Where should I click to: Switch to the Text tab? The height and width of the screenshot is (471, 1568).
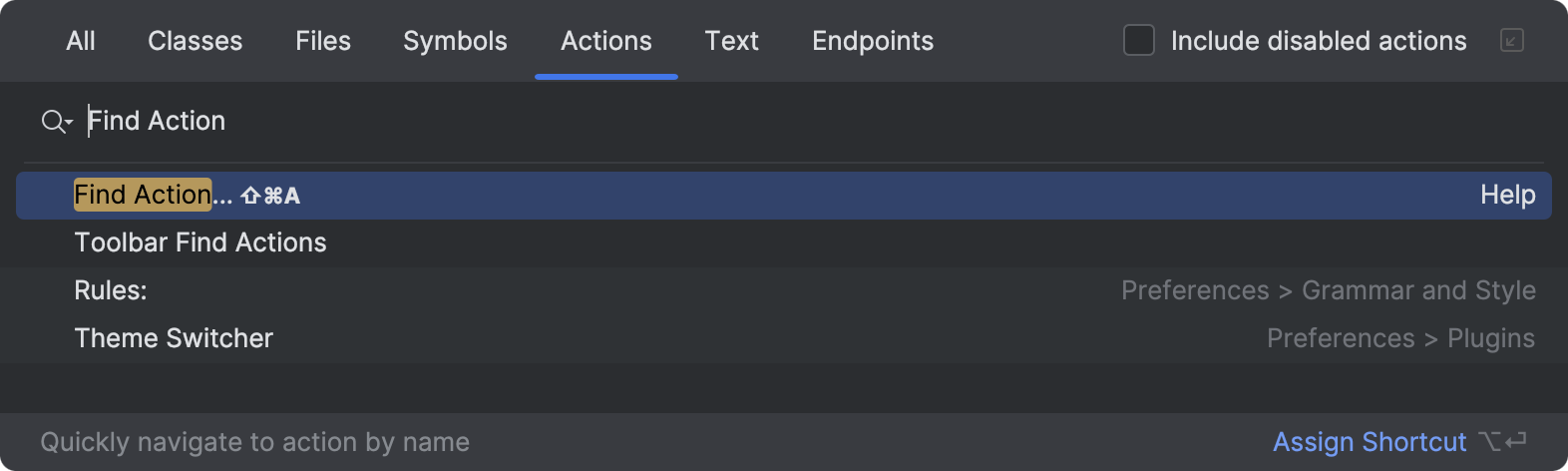[x=731, y=41]
